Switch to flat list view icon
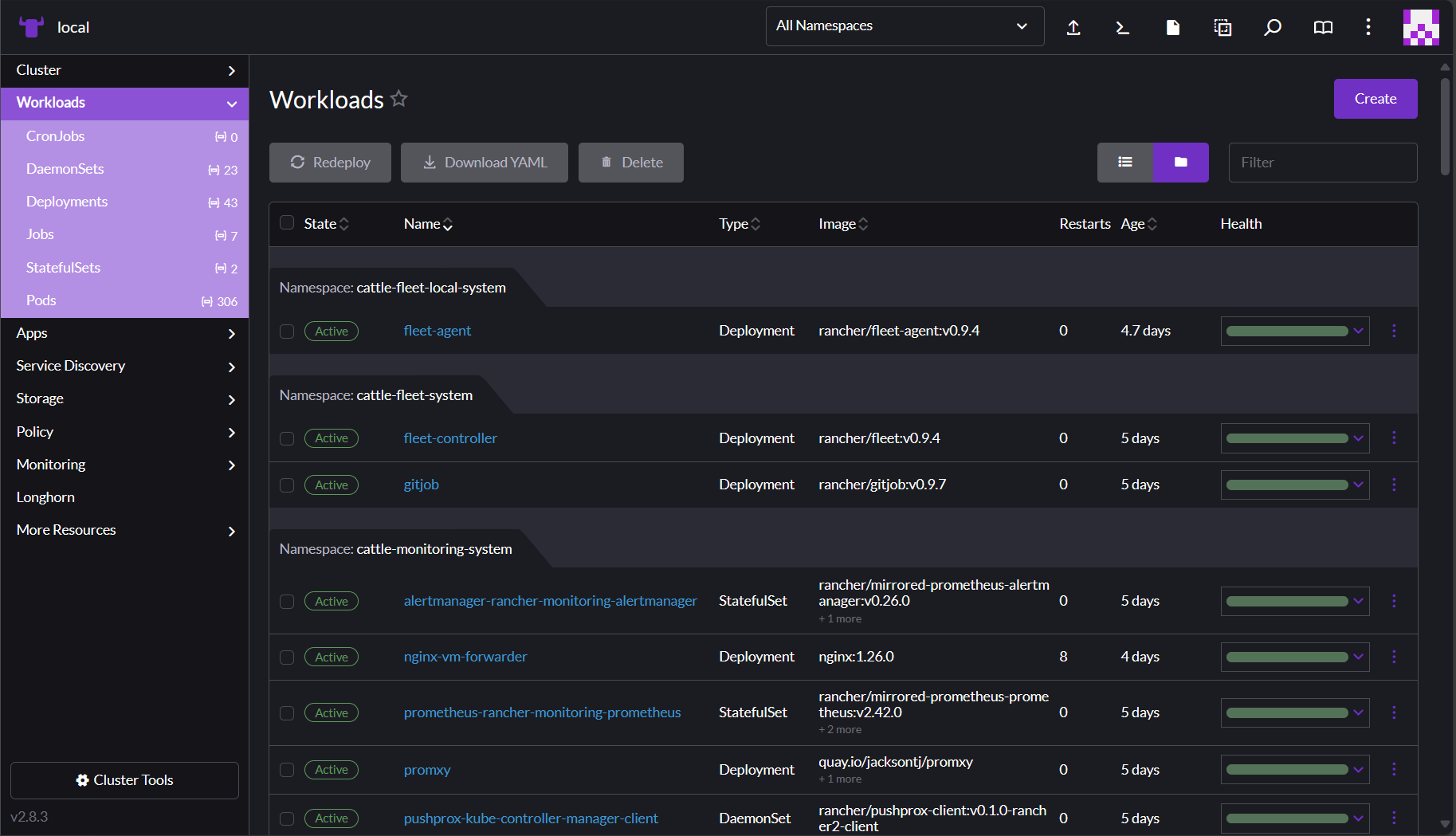Viewport: 1456px width, 836px height. click(x=1125, y=162)
